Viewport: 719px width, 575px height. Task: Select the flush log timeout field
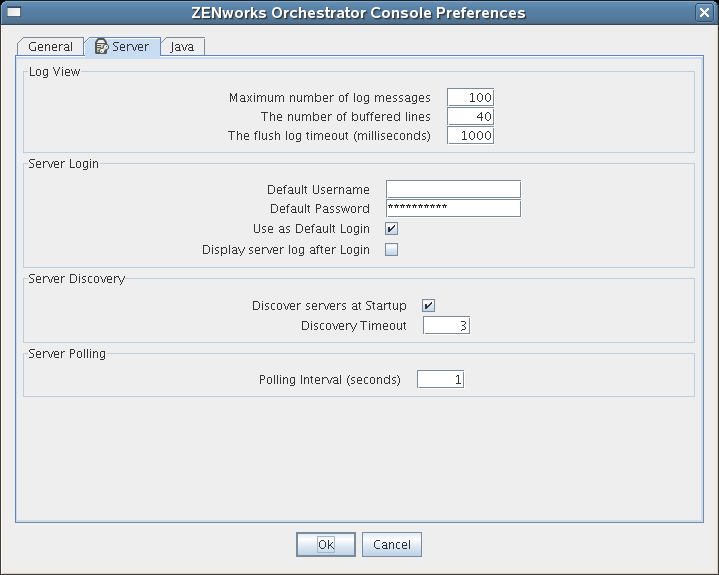click(x=470, y=136)
